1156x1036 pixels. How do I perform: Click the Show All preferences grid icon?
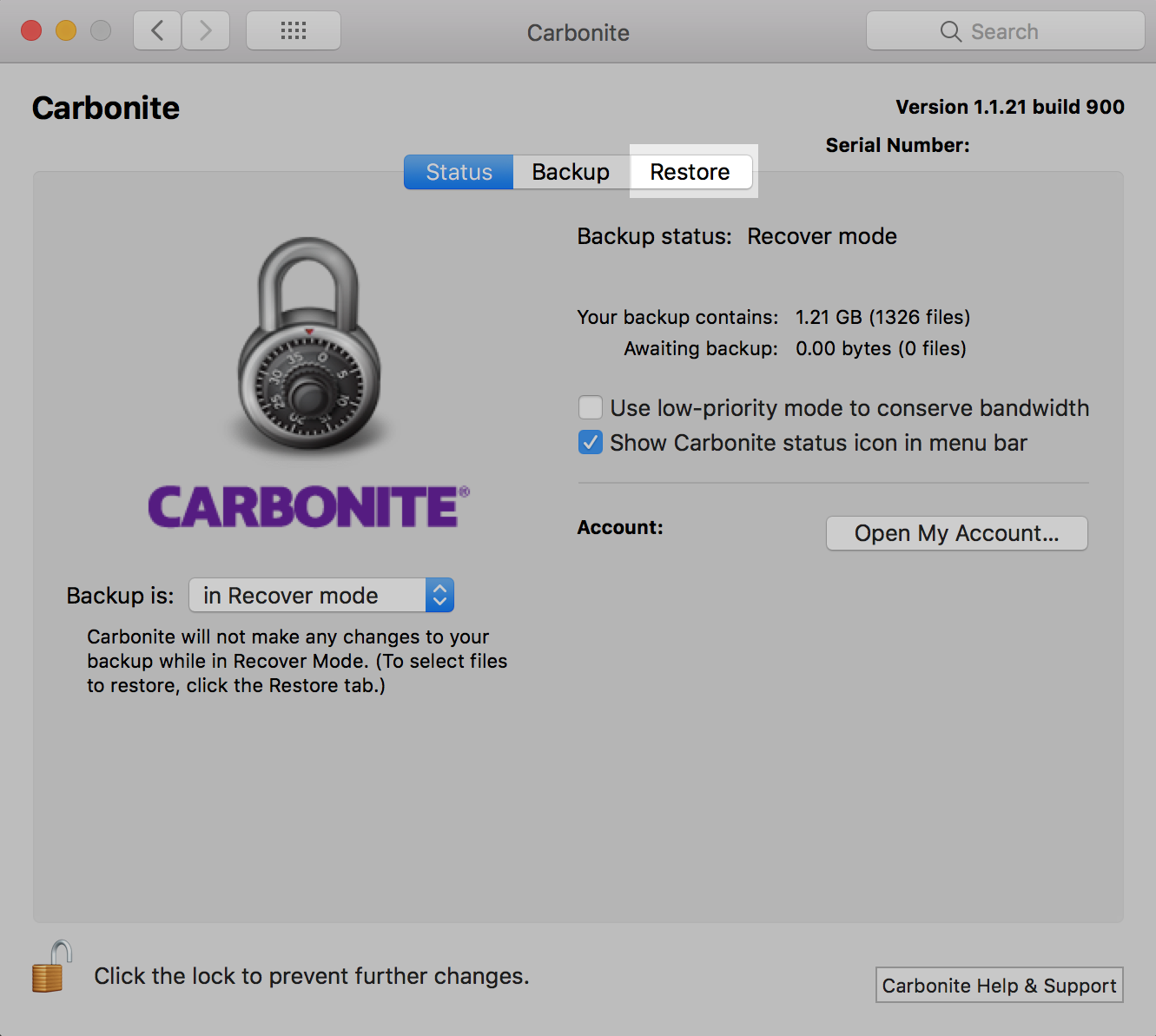[293, 30]
